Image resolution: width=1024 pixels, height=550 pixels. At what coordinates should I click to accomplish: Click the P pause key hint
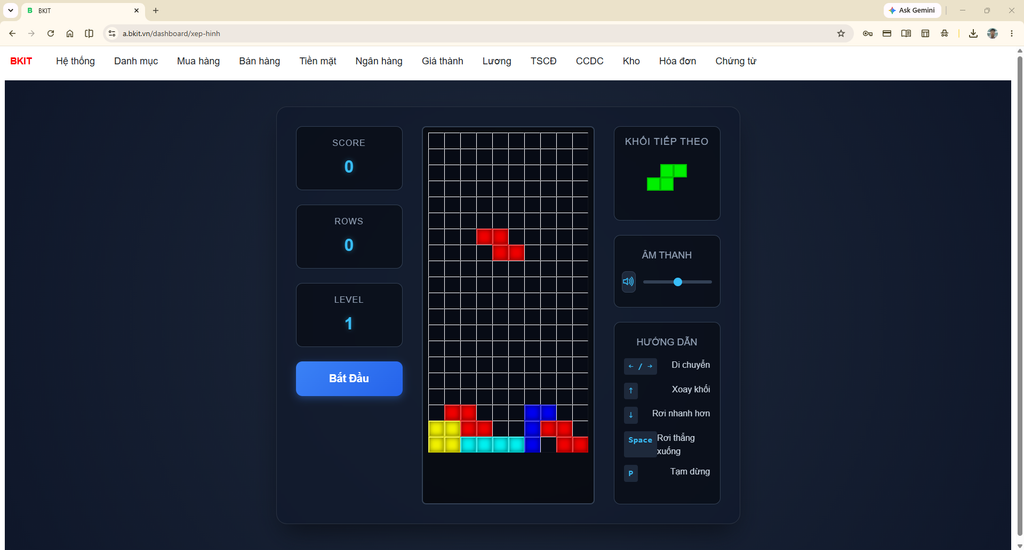pyautogui.click(x=631, y=473)
